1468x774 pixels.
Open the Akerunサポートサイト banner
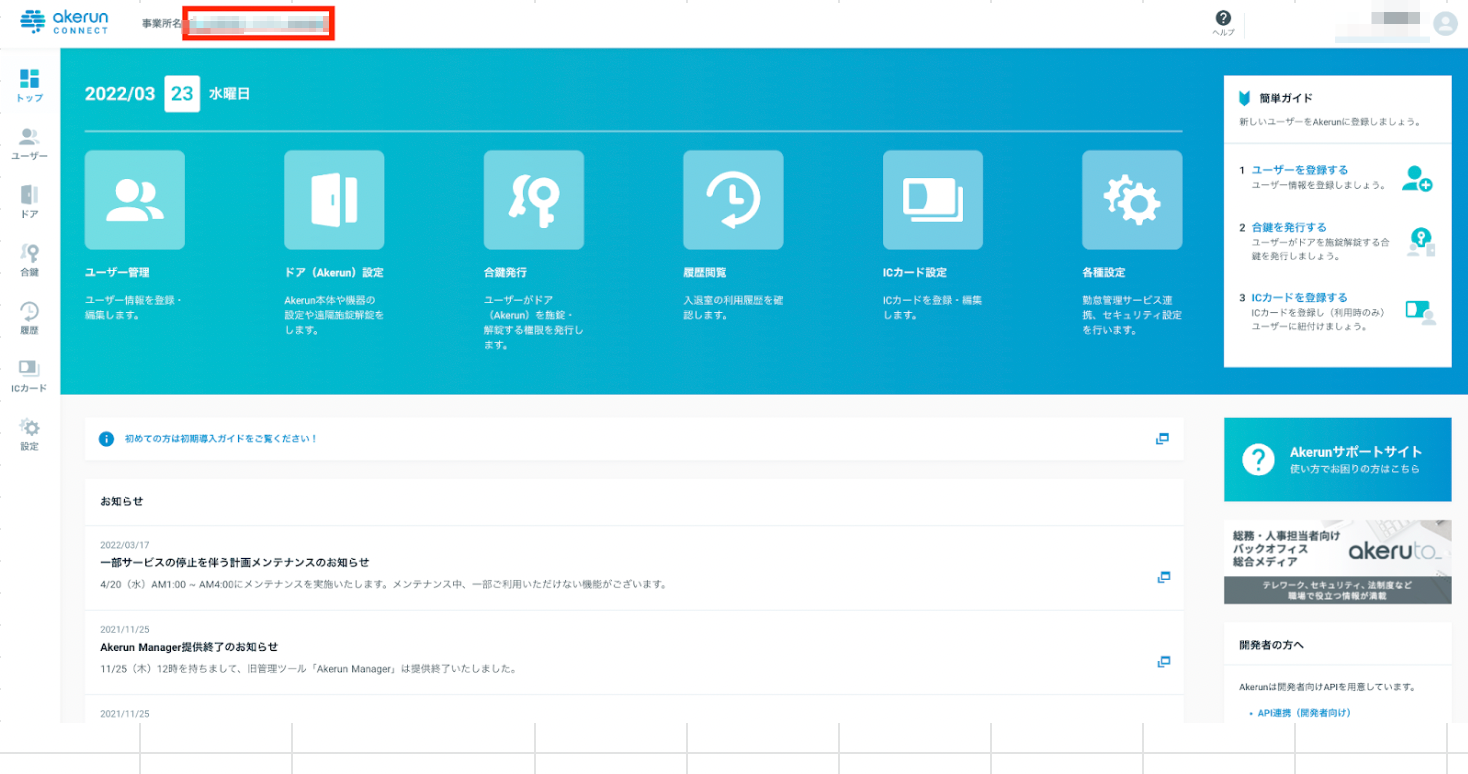1337,459
